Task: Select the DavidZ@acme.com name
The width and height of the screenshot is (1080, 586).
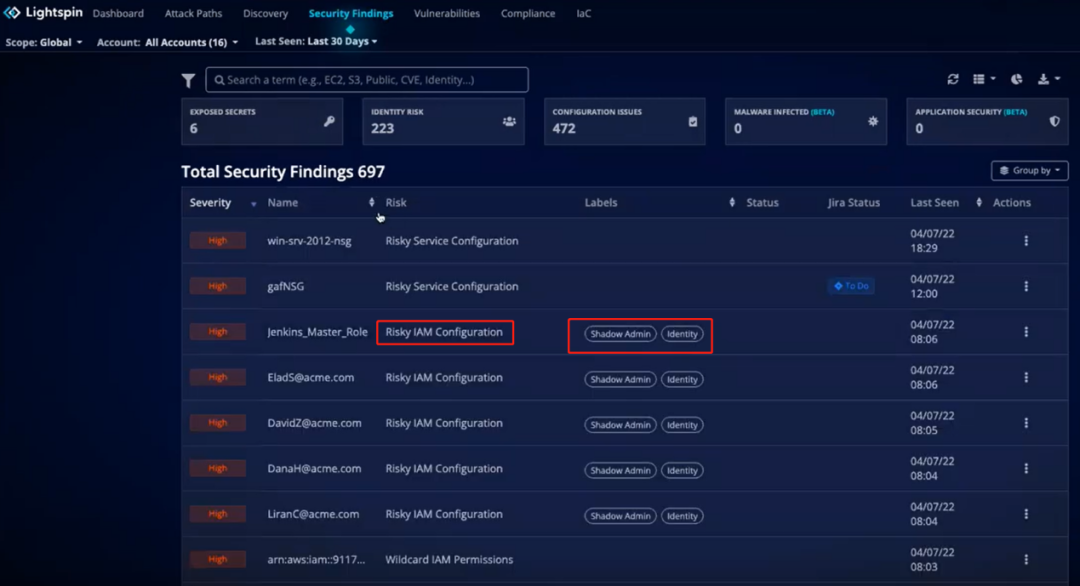Action: click(x=314, y=423)
